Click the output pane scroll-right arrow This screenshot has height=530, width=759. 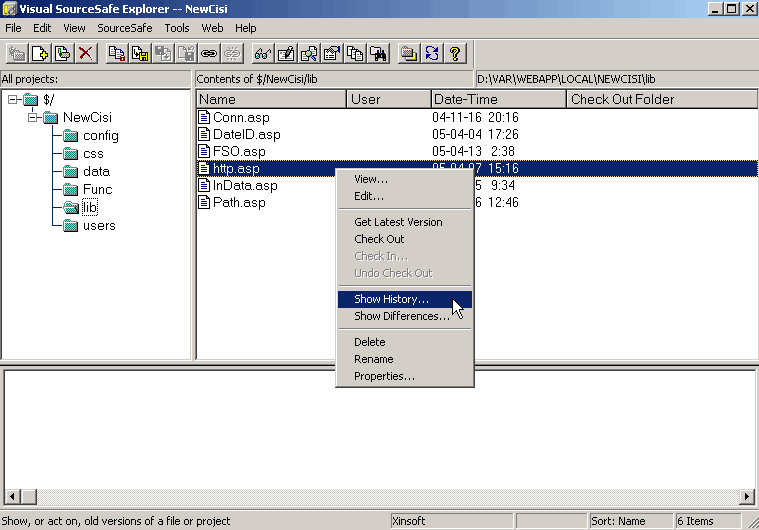click(x=747, y=496)
